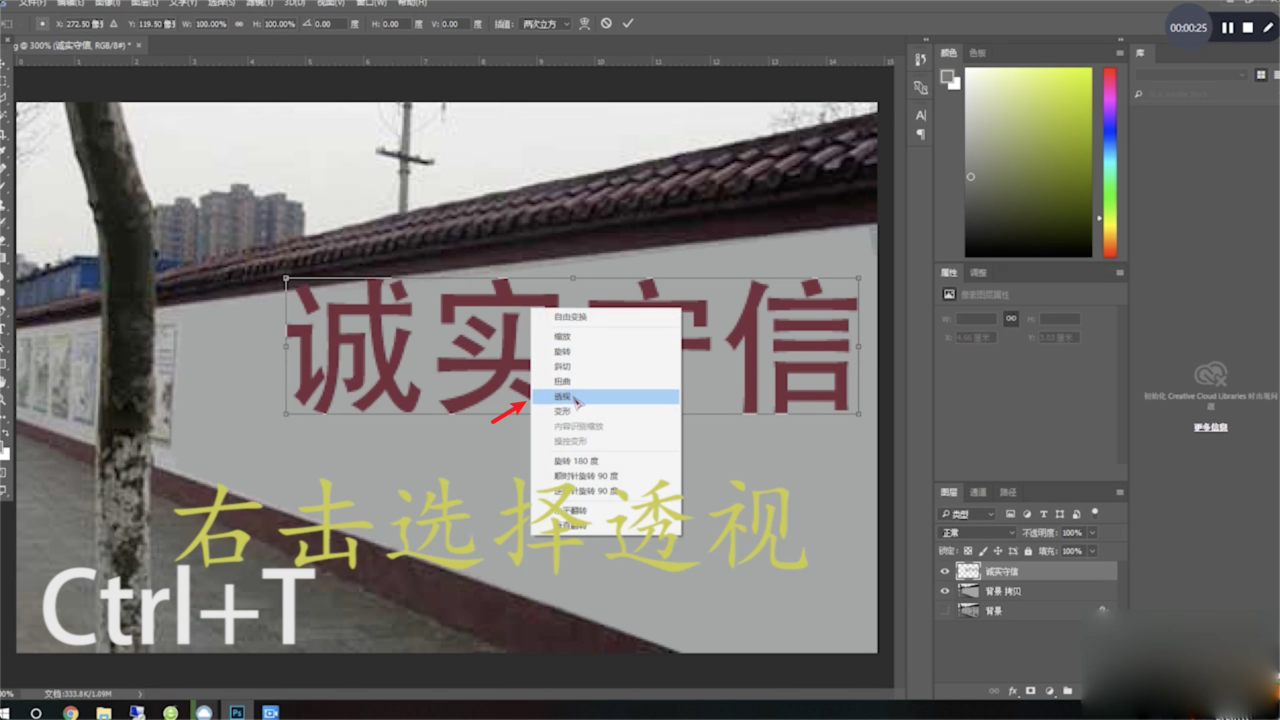This screenshot has width=1280, height=720.
Task: Filter layers by smart object icon
Action: [1076, 514]
